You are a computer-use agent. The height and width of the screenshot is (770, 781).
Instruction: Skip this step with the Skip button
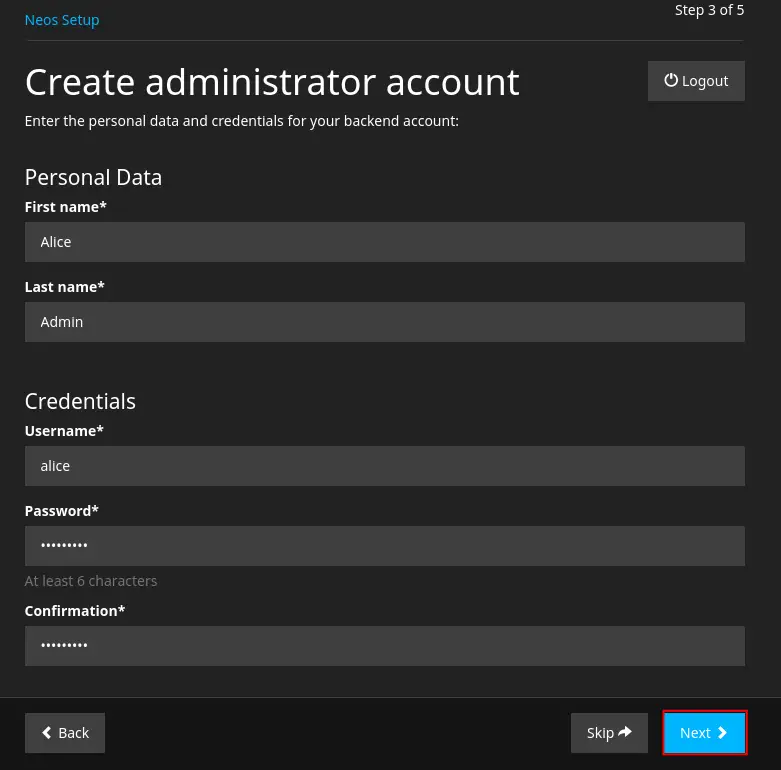609,733
